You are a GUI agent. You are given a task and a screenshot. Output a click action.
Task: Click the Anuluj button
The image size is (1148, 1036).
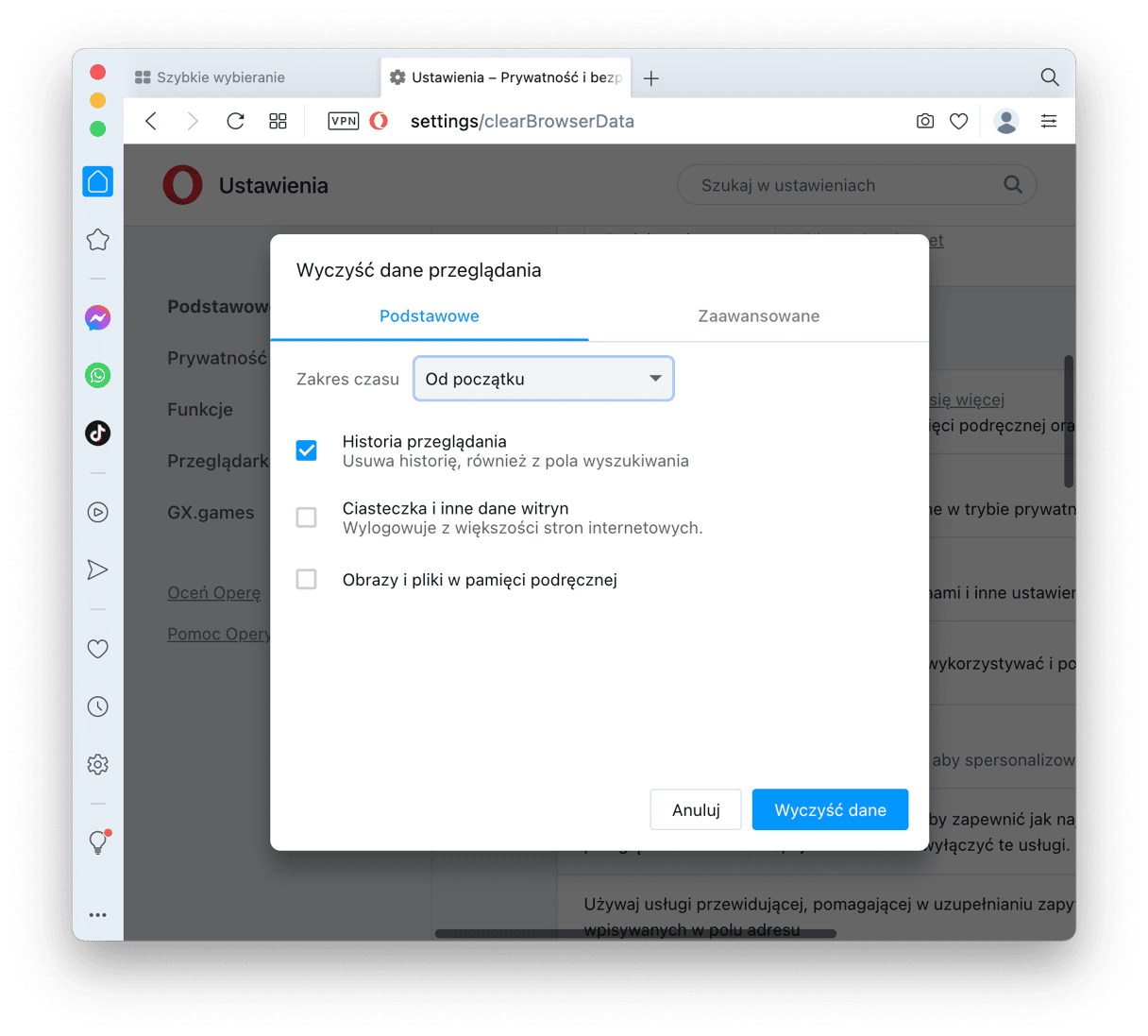696,810
